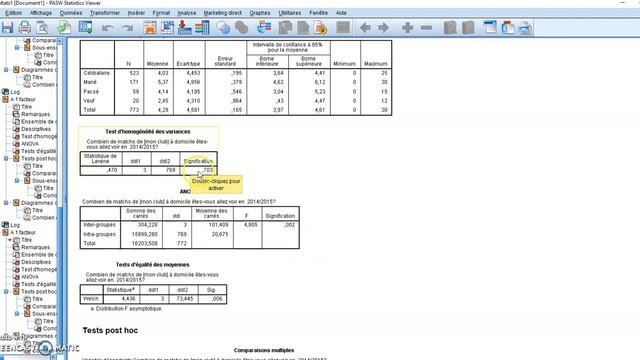Click the Go to Case icon

tap(167, 28)
